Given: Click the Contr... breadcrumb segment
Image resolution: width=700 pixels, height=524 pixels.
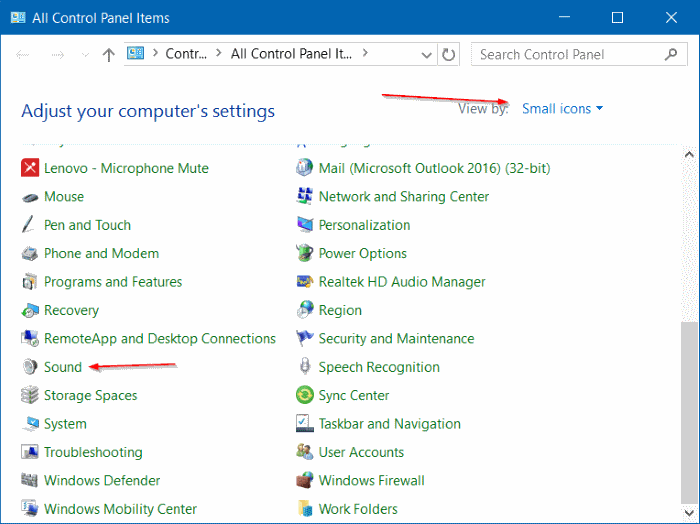Looking at the screenshot, I should click(x=186, y=54).
